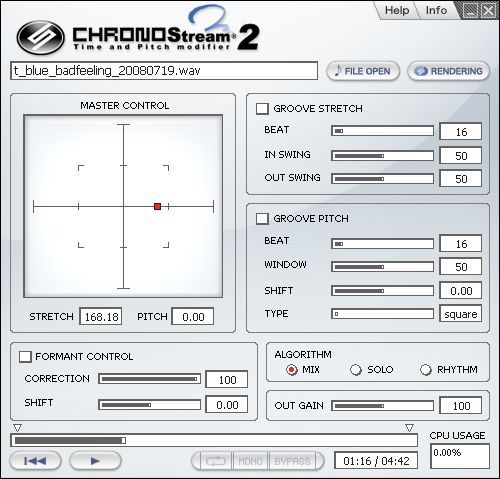Viewport: 500px width, 479px height.
Task: Click the Groove Pitch SHIFT slider
Action: pos(382,291)
